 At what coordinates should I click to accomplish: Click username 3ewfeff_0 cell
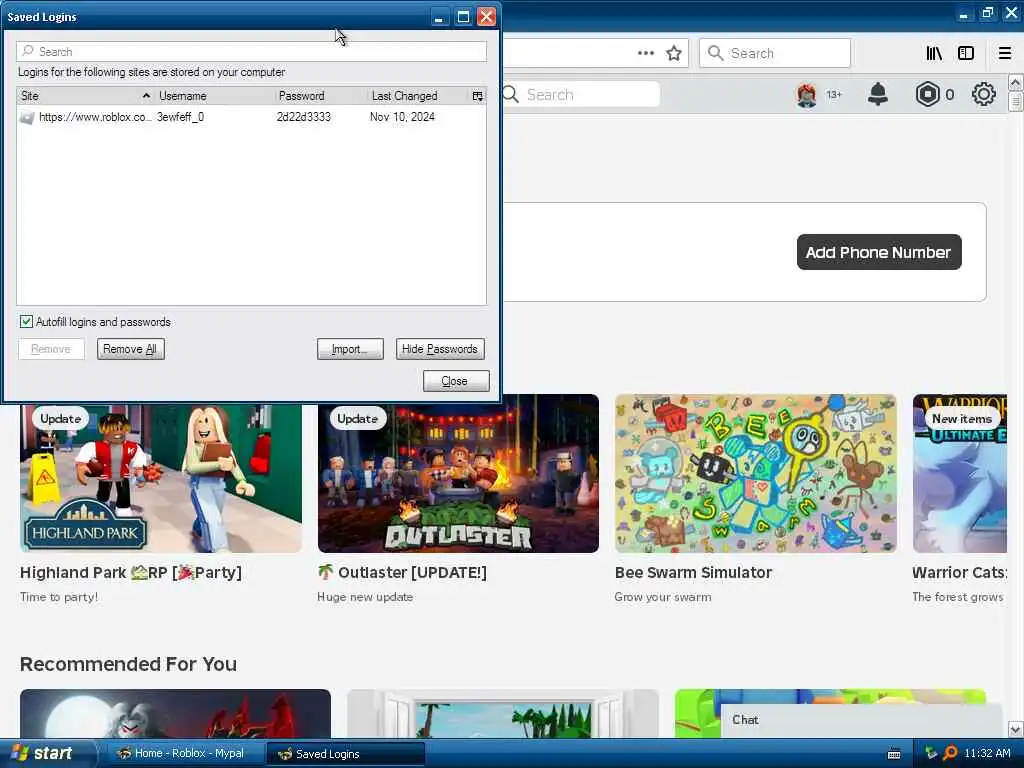[x=180, y=117]
